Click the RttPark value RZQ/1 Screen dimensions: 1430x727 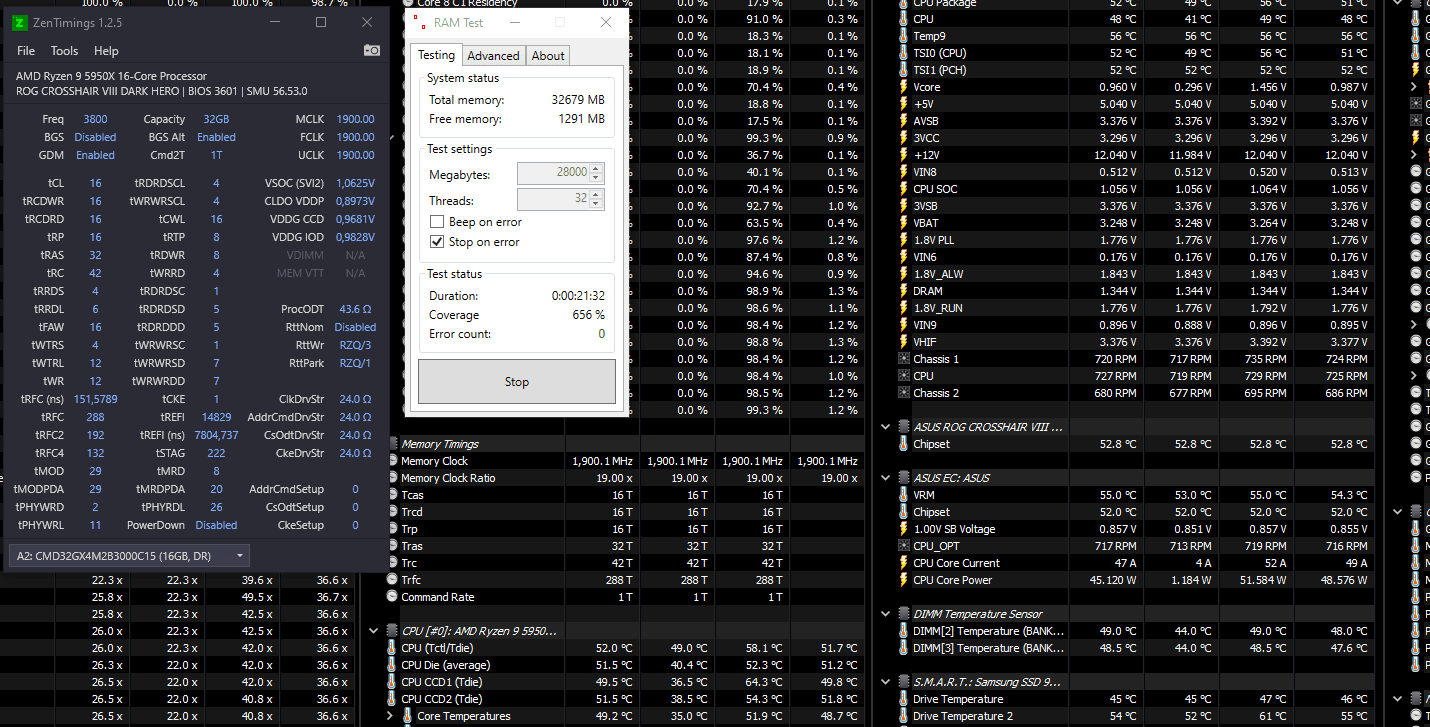(x=356, y=363)
